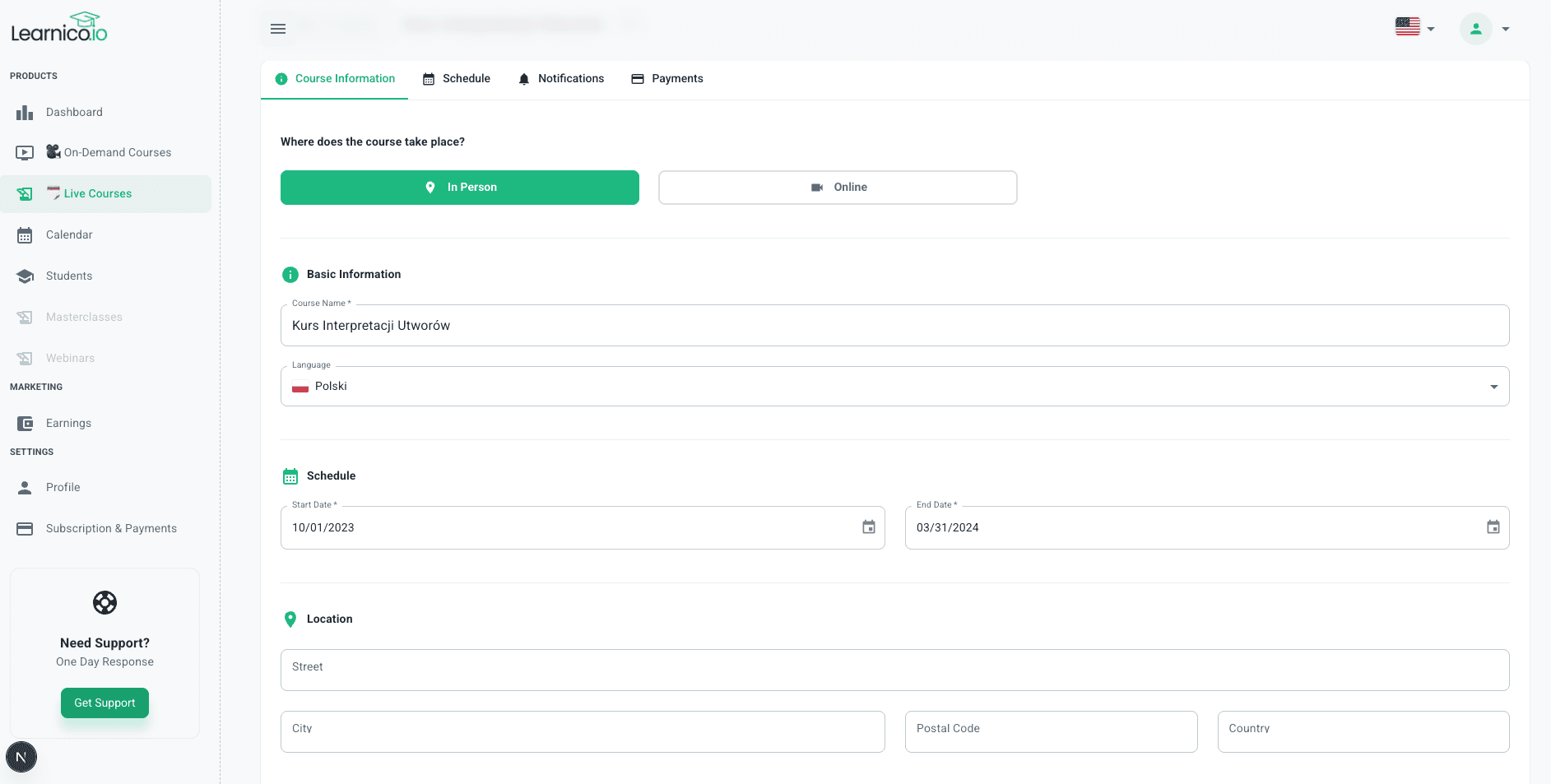
Task: Click the hamburger menu icon
Action: point(278,29)
